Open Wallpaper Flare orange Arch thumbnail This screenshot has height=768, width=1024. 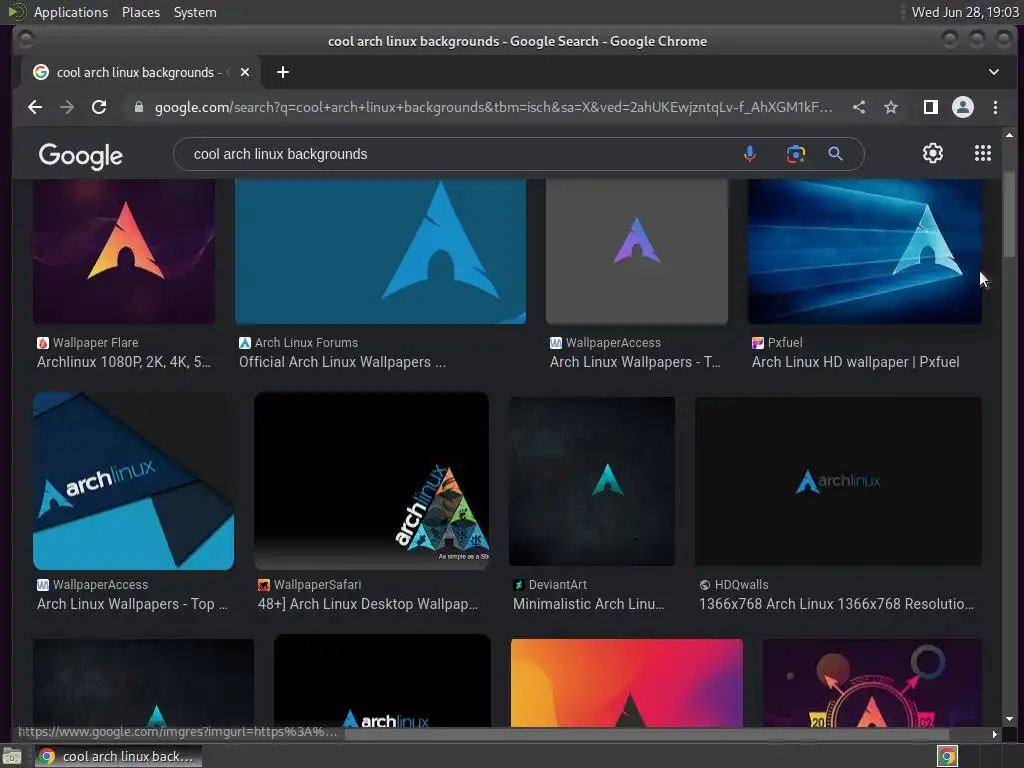(124, 252)
